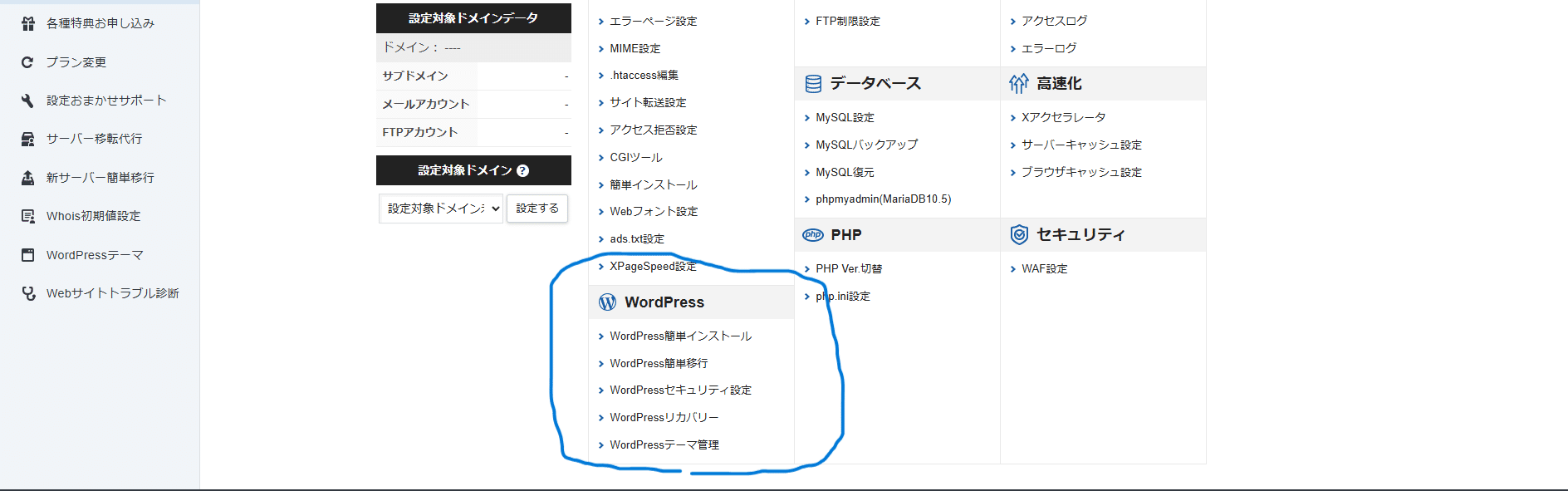
Task: Open サーバー移転代行 in sidebar
Action: point(95,139)
